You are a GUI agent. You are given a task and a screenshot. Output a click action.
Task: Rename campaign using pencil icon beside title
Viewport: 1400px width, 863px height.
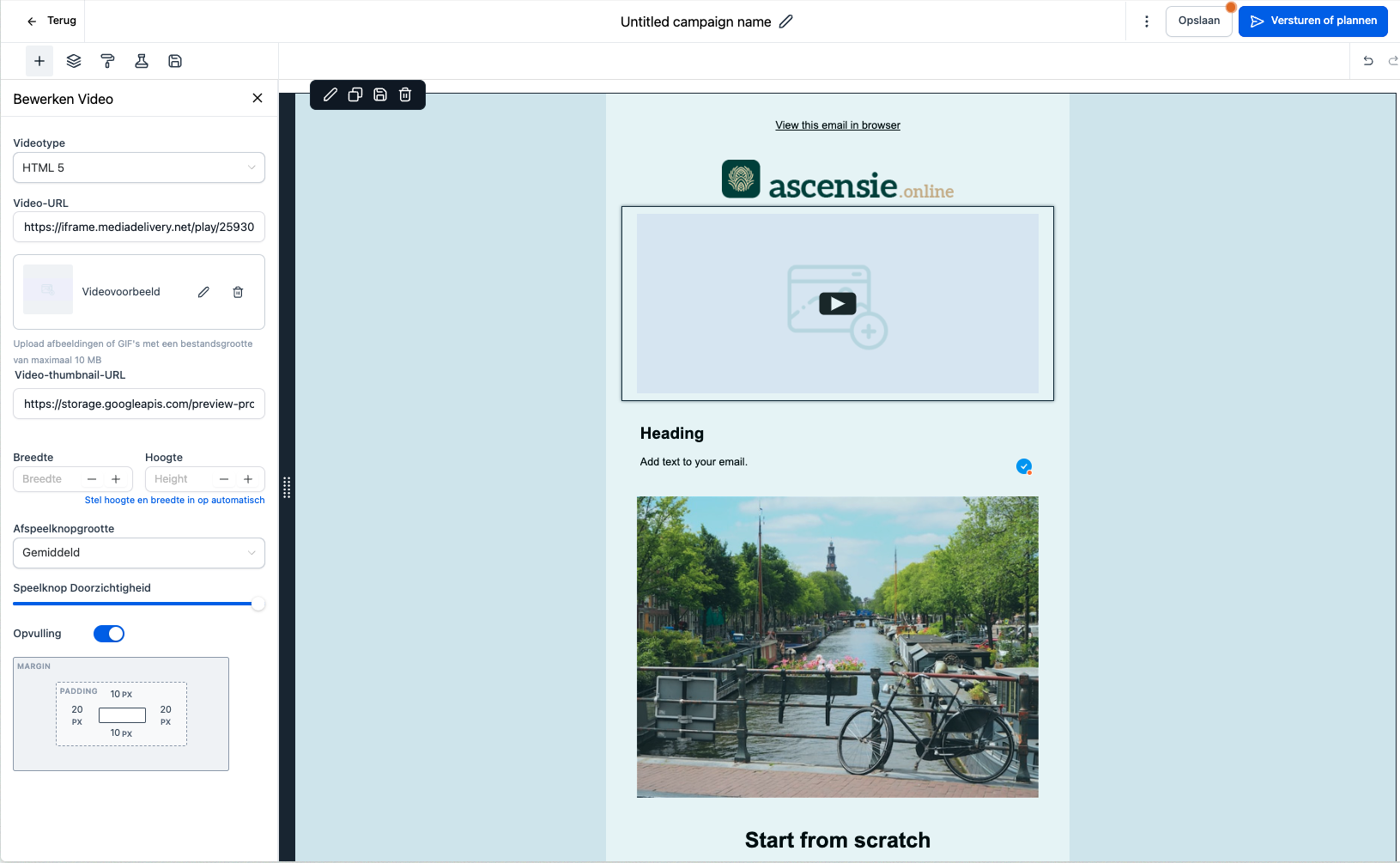coord(786,21)
